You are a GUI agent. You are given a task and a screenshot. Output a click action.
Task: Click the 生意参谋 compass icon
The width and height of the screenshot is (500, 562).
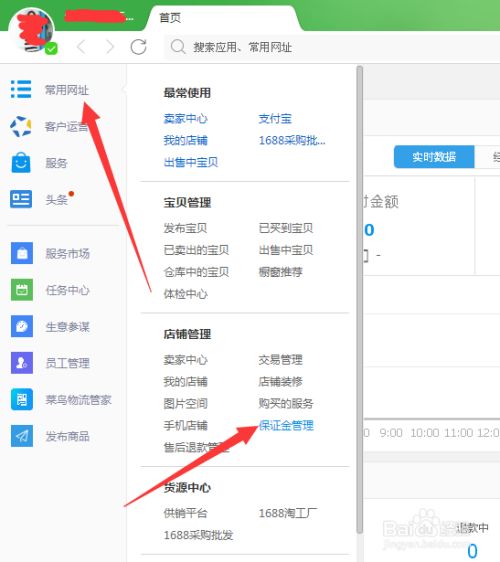click(22, 326)
